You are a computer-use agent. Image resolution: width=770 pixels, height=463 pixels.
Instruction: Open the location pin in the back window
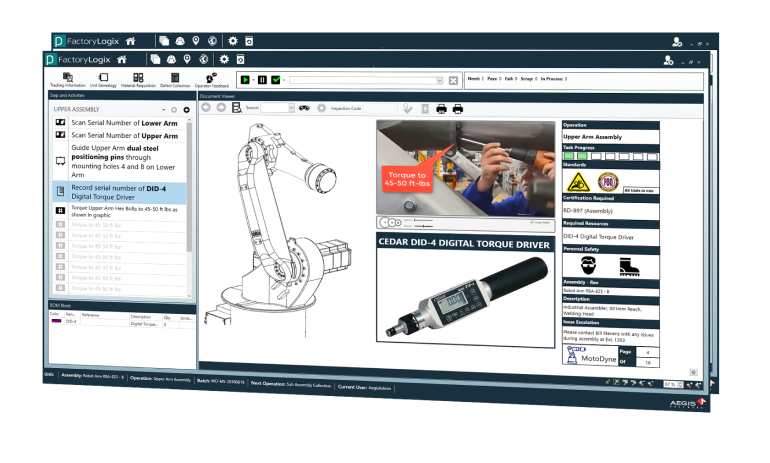point(196,41)
